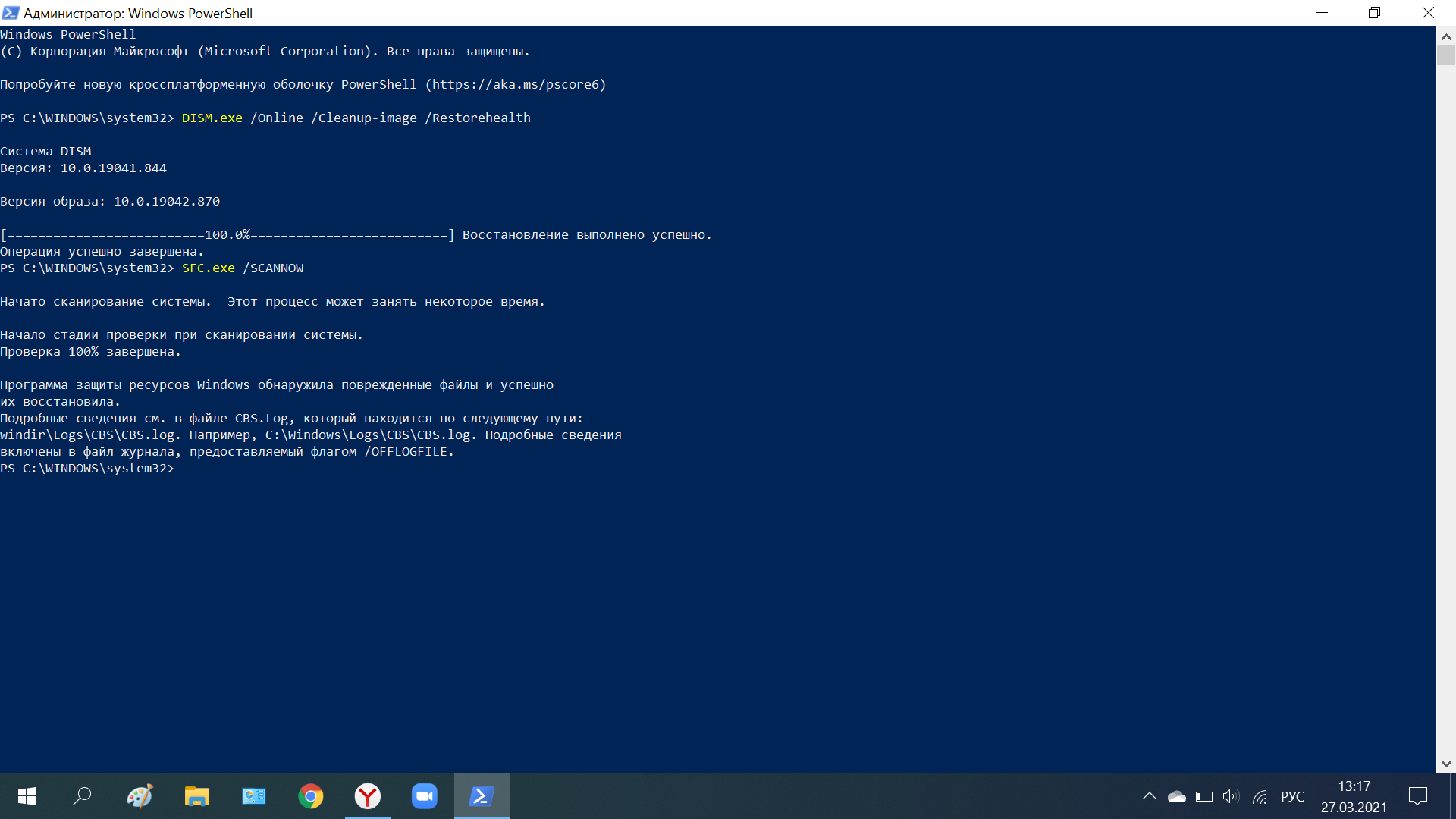
Task: Click the 100.0% progress bar line
Action: 356,234
